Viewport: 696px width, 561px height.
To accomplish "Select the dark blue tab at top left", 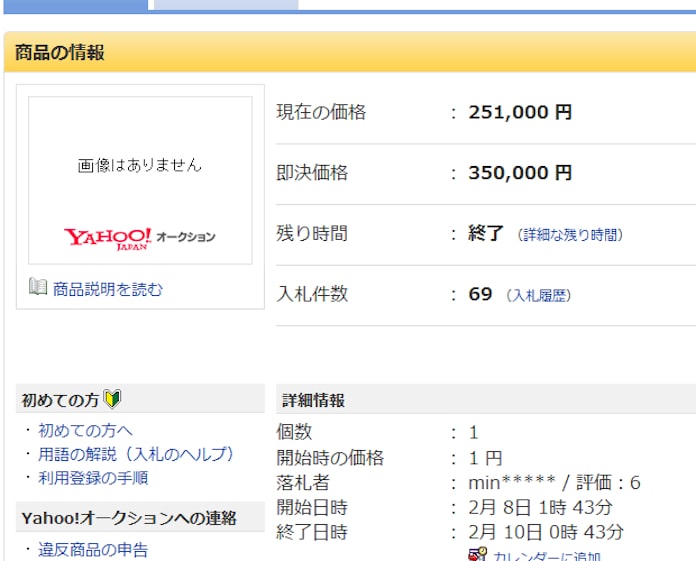I will click(73, 4).
